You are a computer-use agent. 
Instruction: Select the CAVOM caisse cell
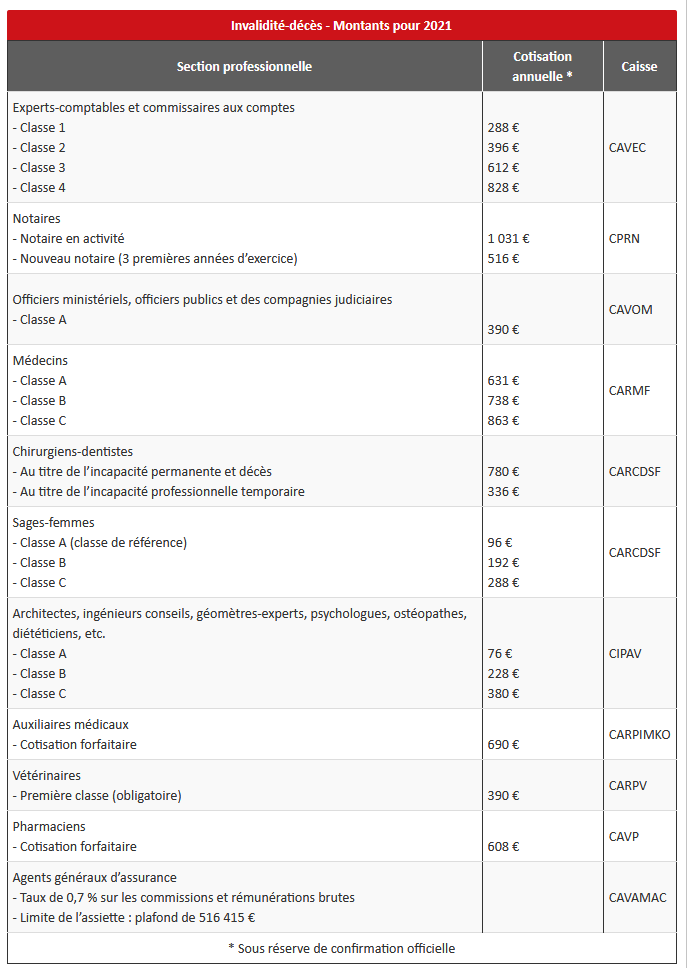(630, 309)
